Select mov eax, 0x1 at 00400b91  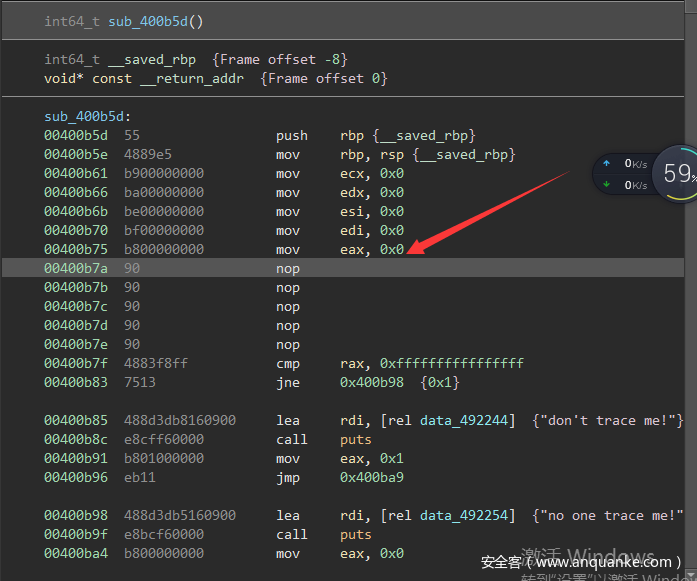coord(340,459)
